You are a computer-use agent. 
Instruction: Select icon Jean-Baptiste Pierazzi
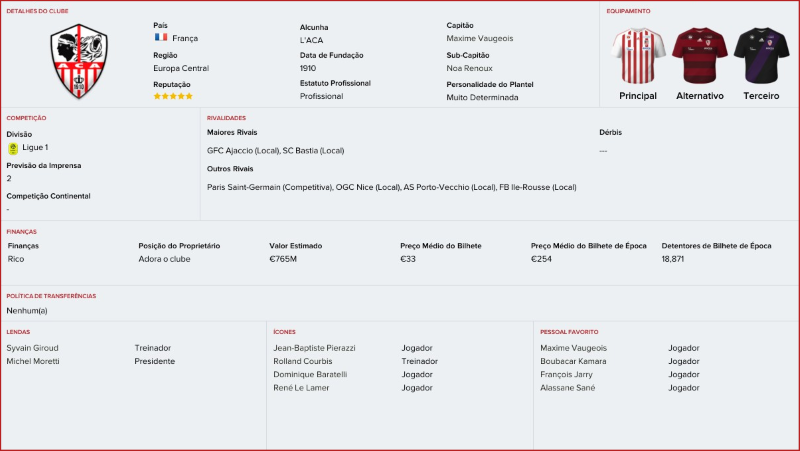pyautogui.click(x=314, y=348)
